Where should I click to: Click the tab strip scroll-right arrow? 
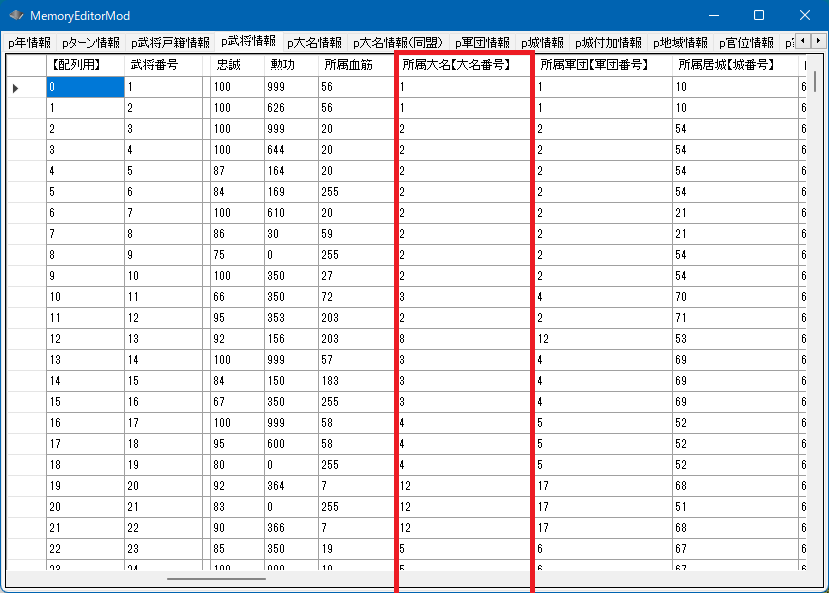coord(819,42)
